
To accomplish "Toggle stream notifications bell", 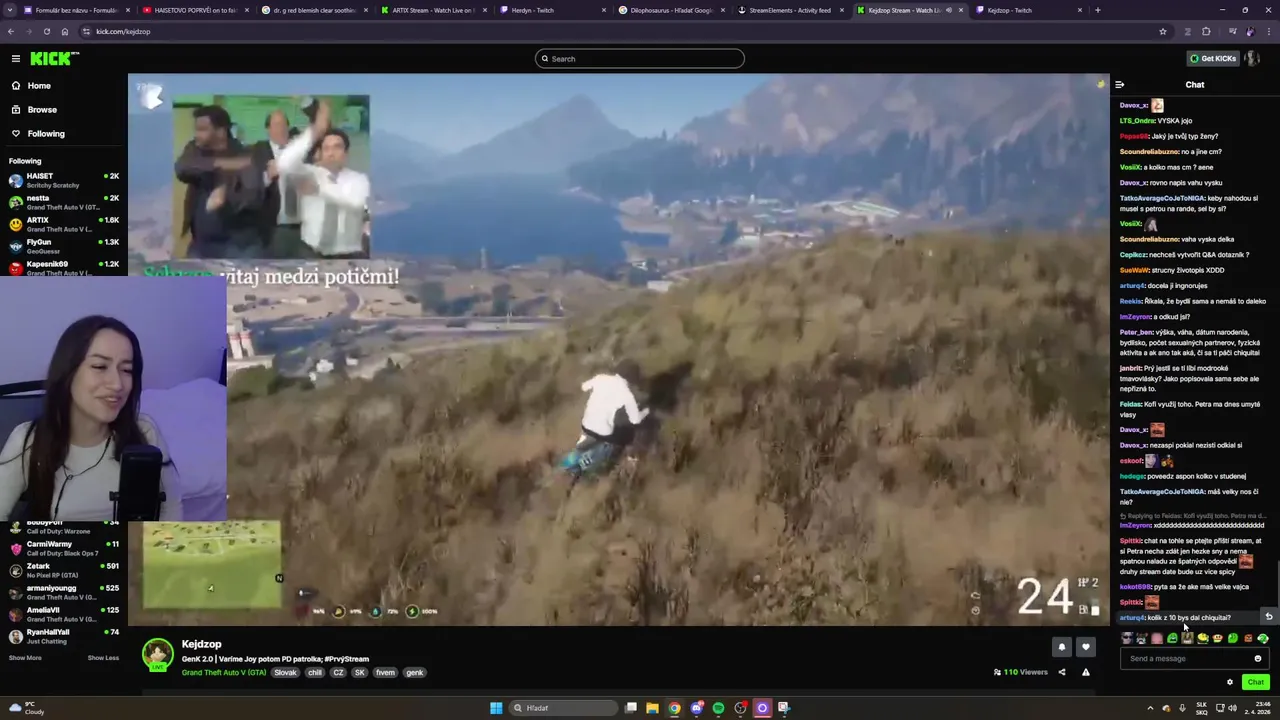I will (1062, 648).
